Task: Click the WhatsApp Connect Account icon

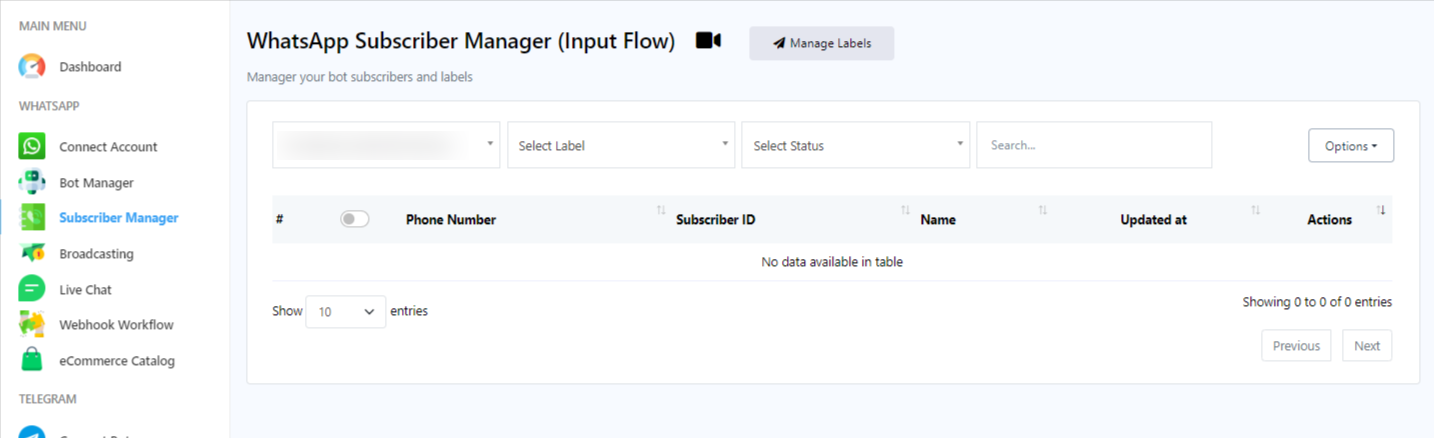Action: click(x=32, y=146)
